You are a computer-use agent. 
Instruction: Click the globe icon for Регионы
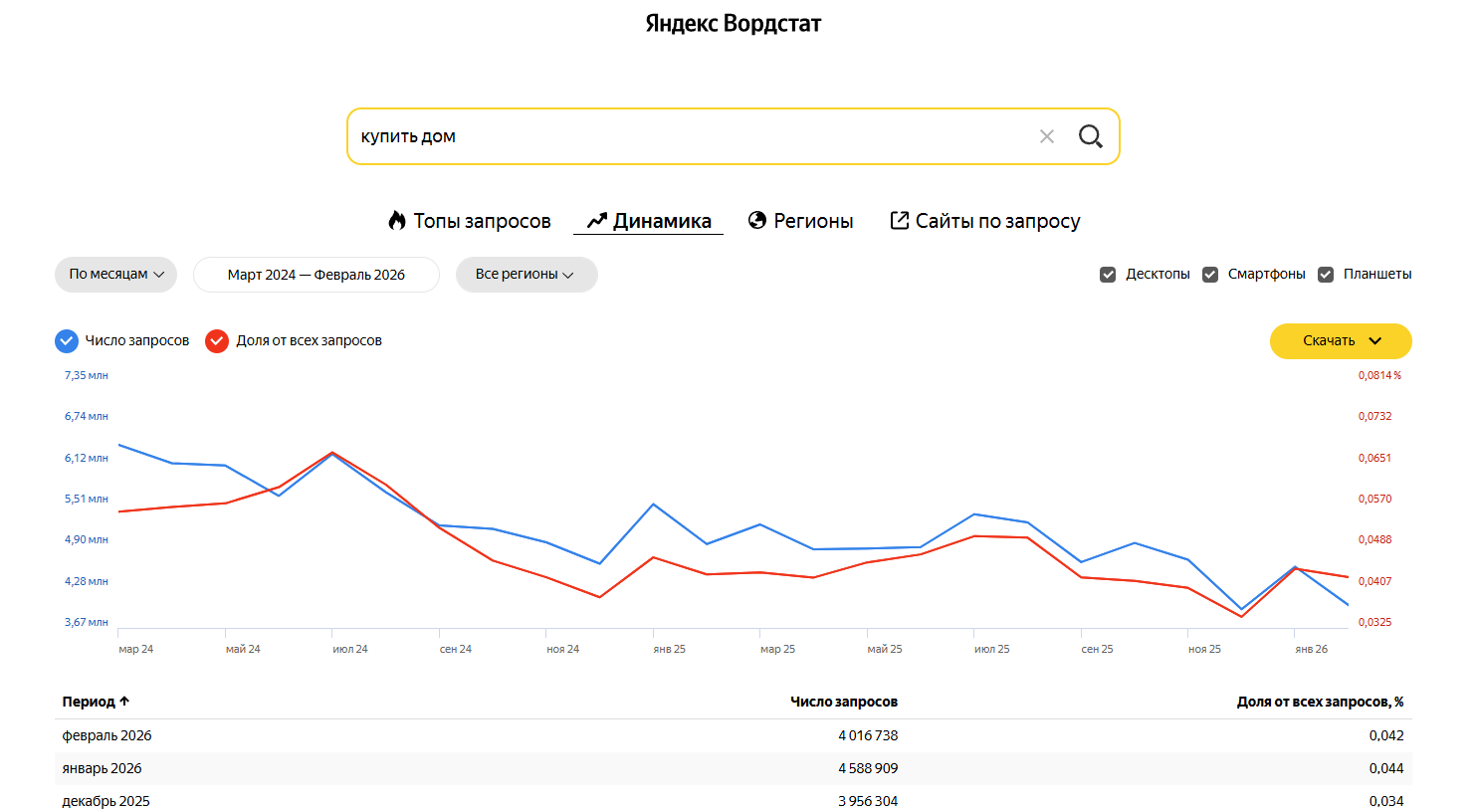[x=757, y=221]
